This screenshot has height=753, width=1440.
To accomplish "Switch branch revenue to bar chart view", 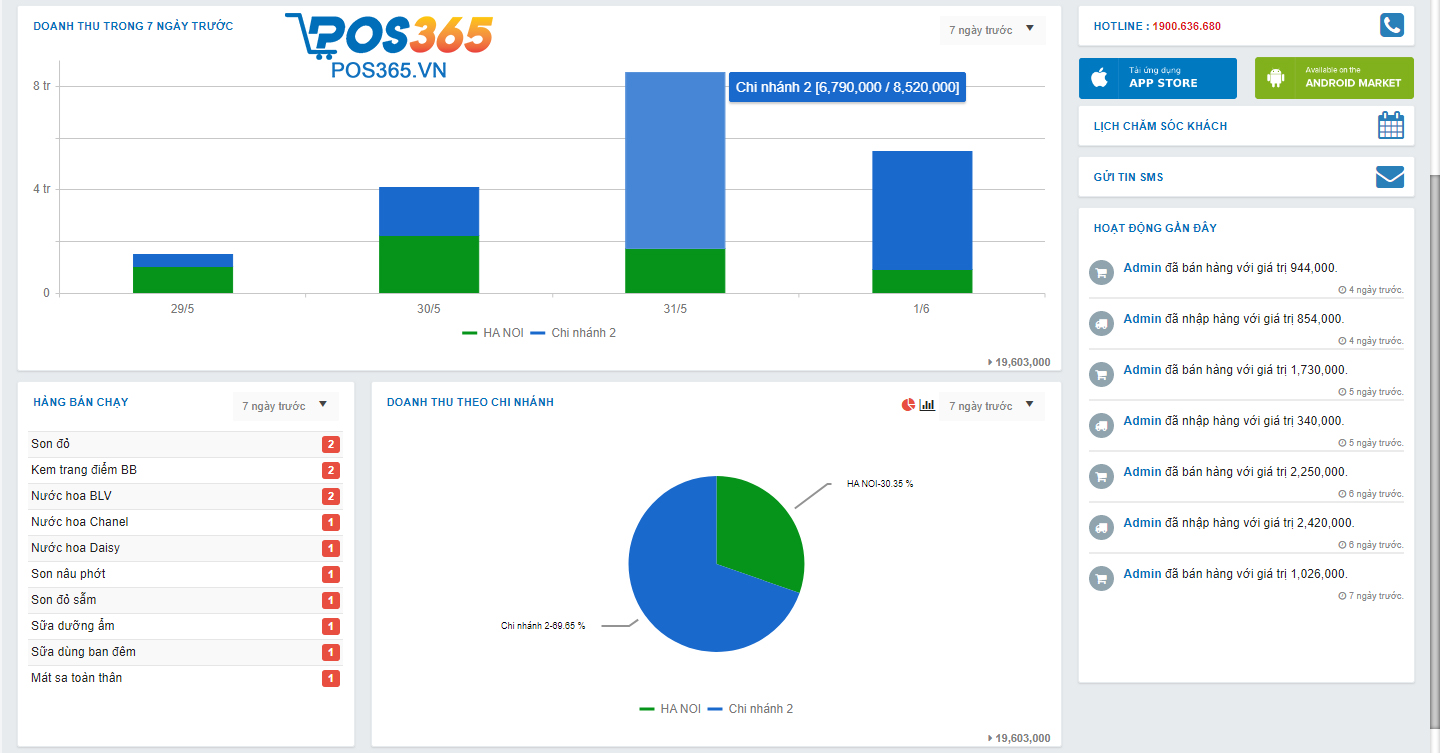I will click(x=927, y=405).
